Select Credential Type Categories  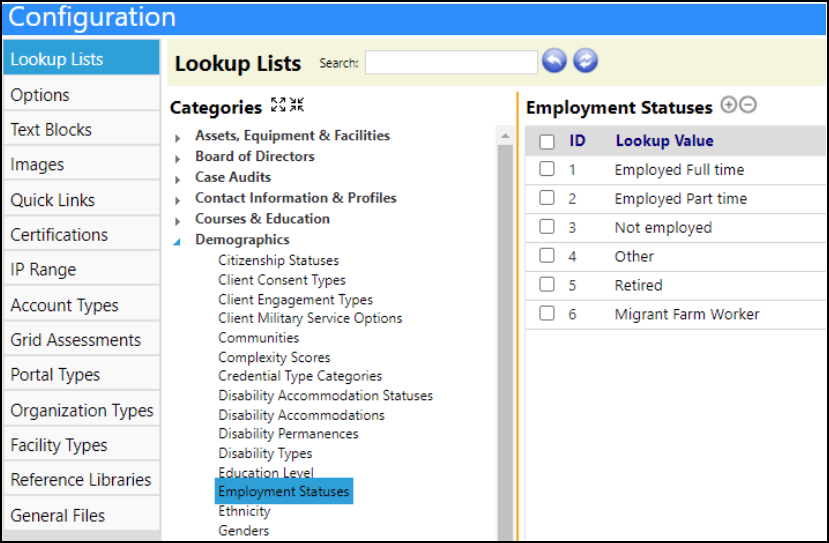[300, 375]
